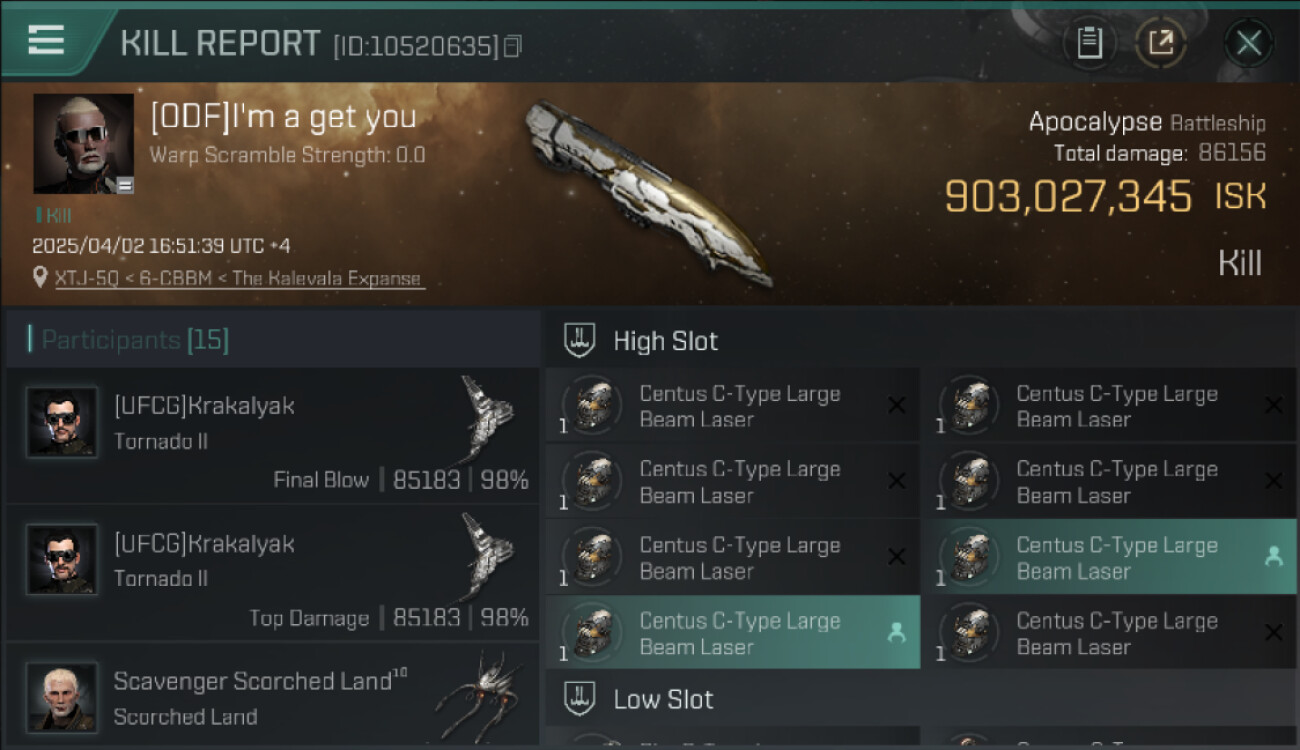
Task: Toggle the highlighted left-column Beam Laser person icon
Action: click(x=896, y=632)
